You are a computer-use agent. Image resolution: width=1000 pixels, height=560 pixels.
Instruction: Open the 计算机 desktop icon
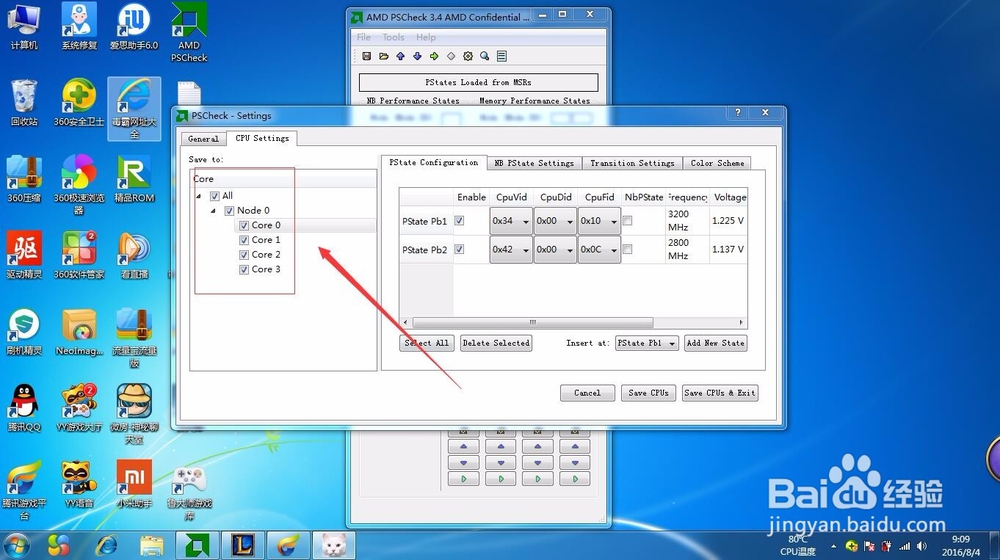(x=24, y=27)
